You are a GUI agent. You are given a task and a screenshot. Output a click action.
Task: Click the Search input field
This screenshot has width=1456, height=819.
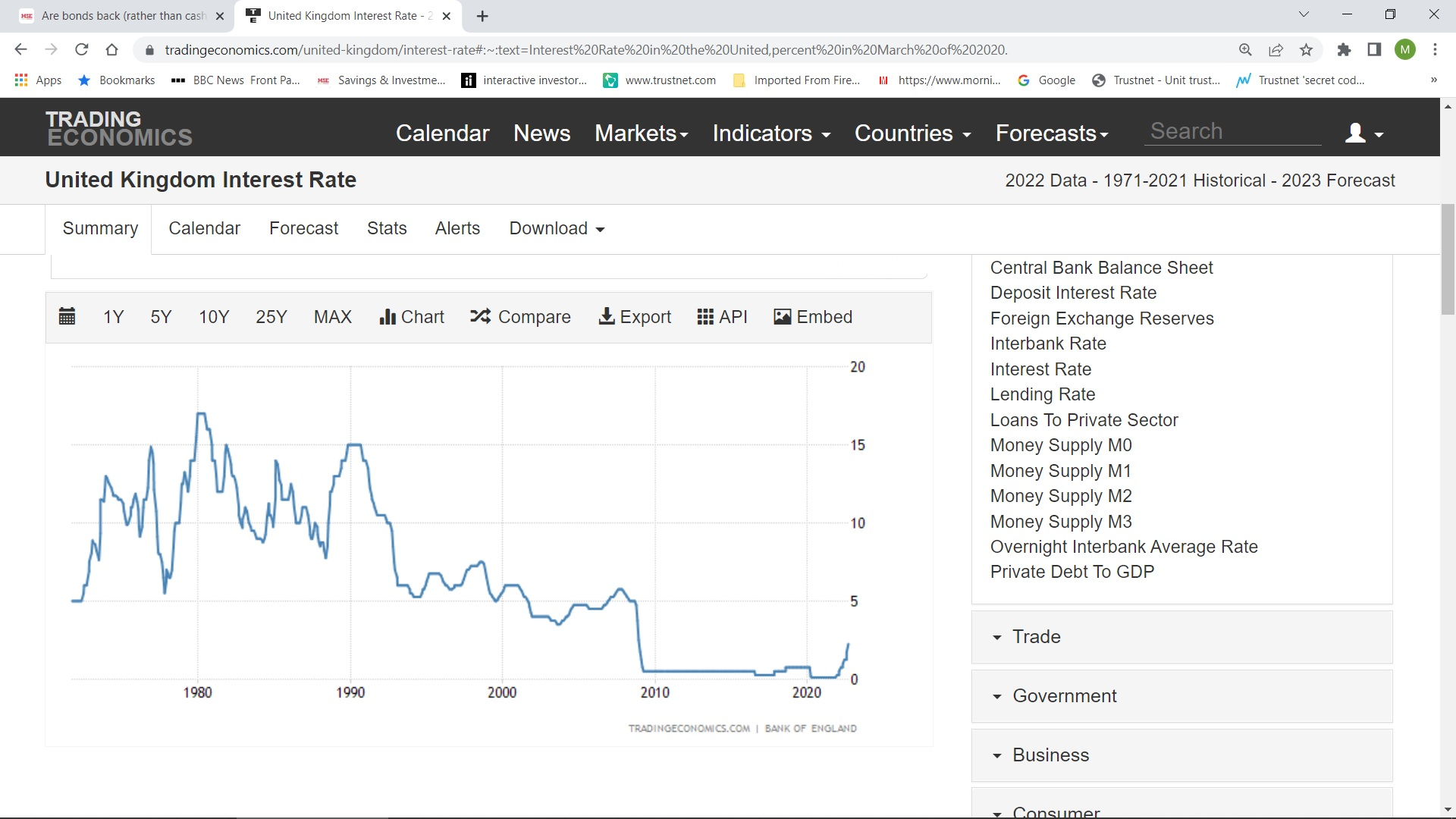[1232, 131]
